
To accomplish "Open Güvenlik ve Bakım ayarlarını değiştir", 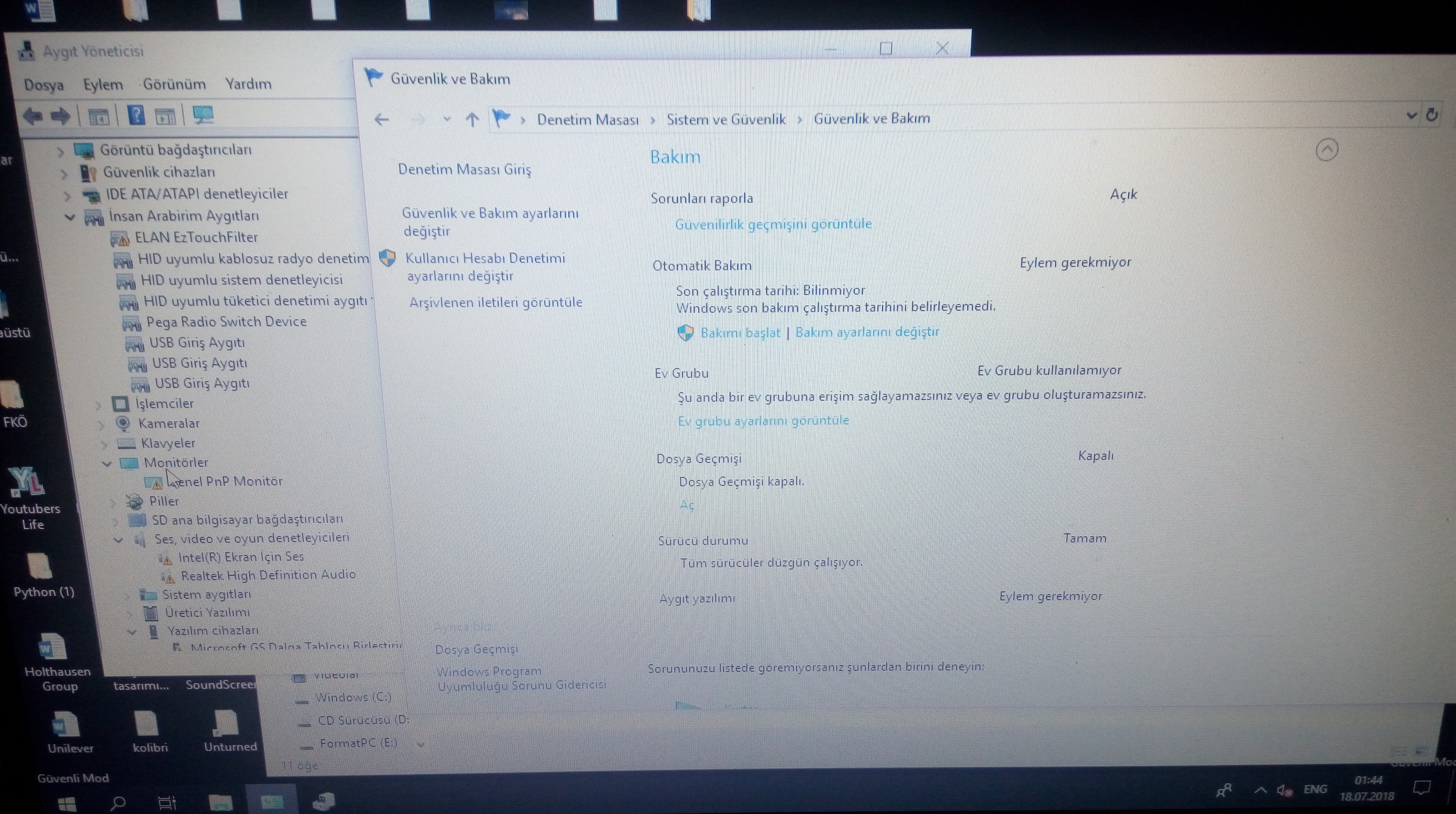I will (x=490, y=222).
